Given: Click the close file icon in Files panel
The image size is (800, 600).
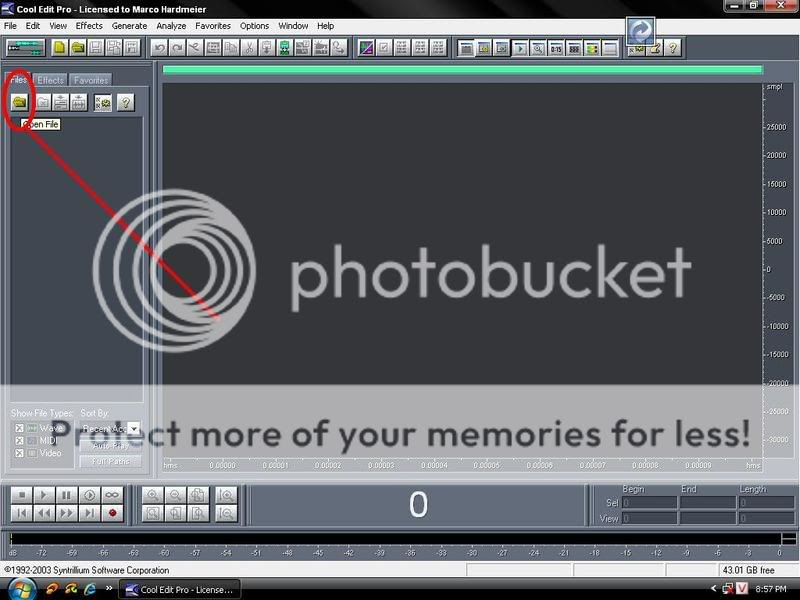Looking at the screenshot, I should tap(43, 103).
